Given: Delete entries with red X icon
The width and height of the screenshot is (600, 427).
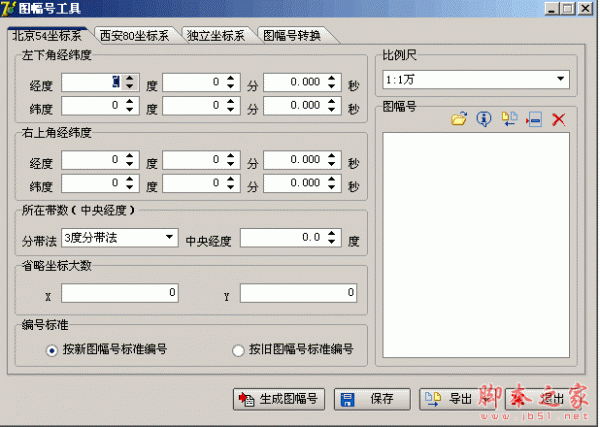Looking at the screenshot, I should coord(559,119).
